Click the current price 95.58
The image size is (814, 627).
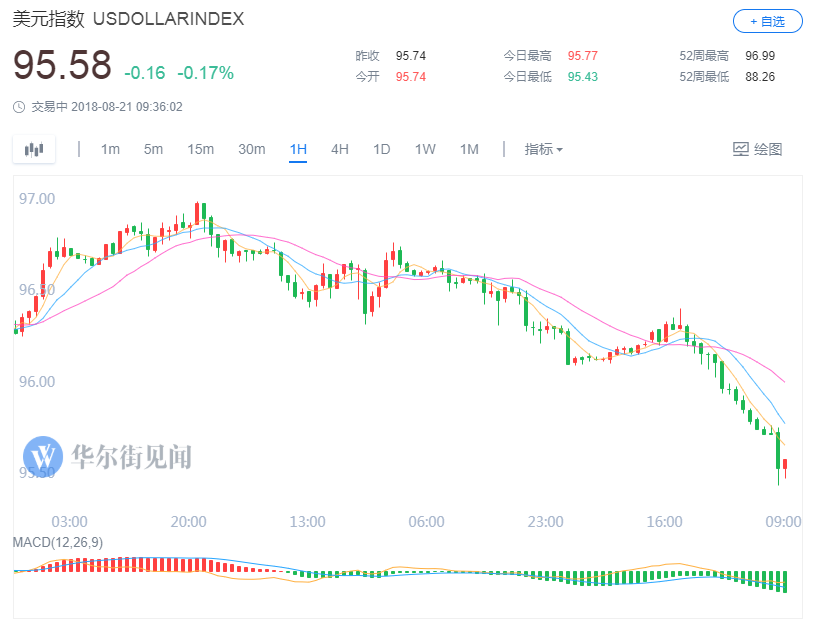(62, 65)
